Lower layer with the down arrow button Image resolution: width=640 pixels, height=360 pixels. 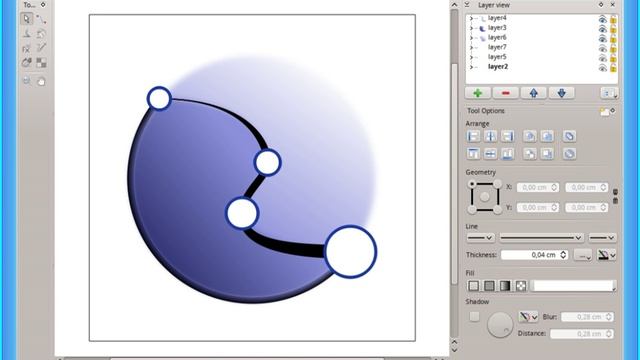tap(562, 93)
